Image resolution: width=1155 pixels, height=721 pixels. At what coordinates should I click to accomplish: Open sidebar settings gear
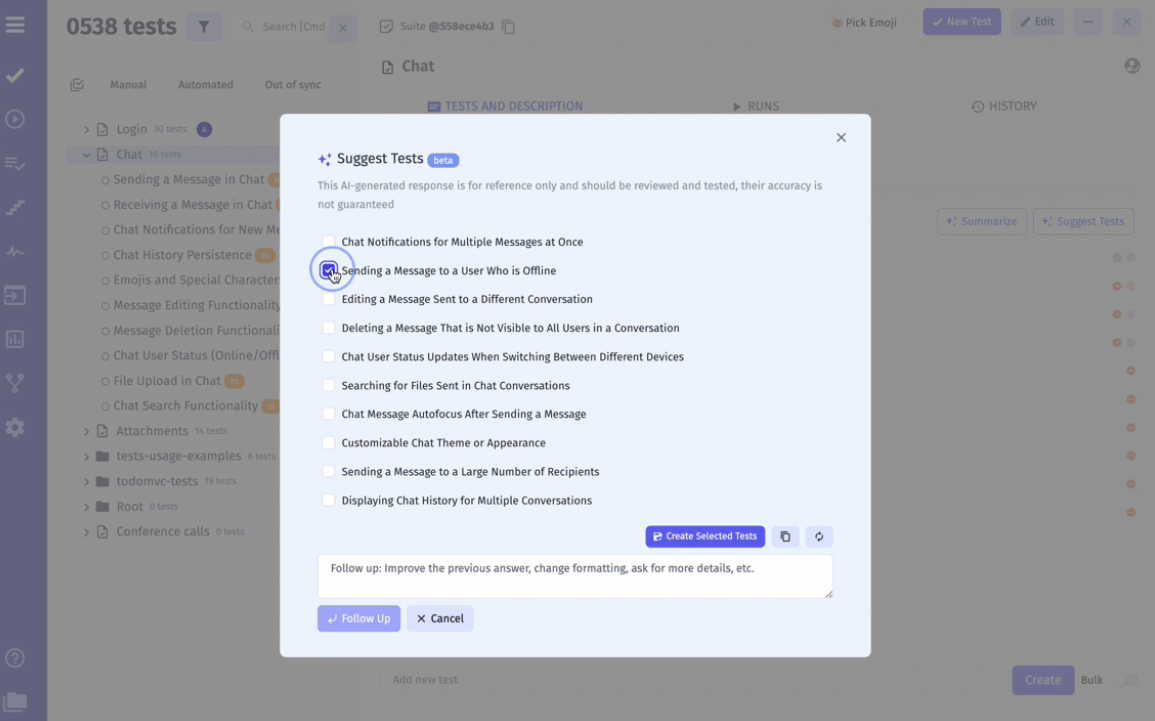15,427
